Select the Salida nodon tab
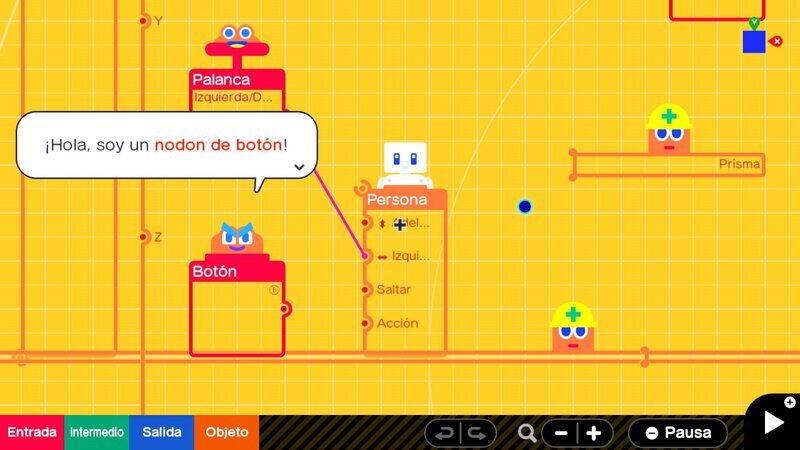This screenshot has height=450, width=800. tap(161, 432)
